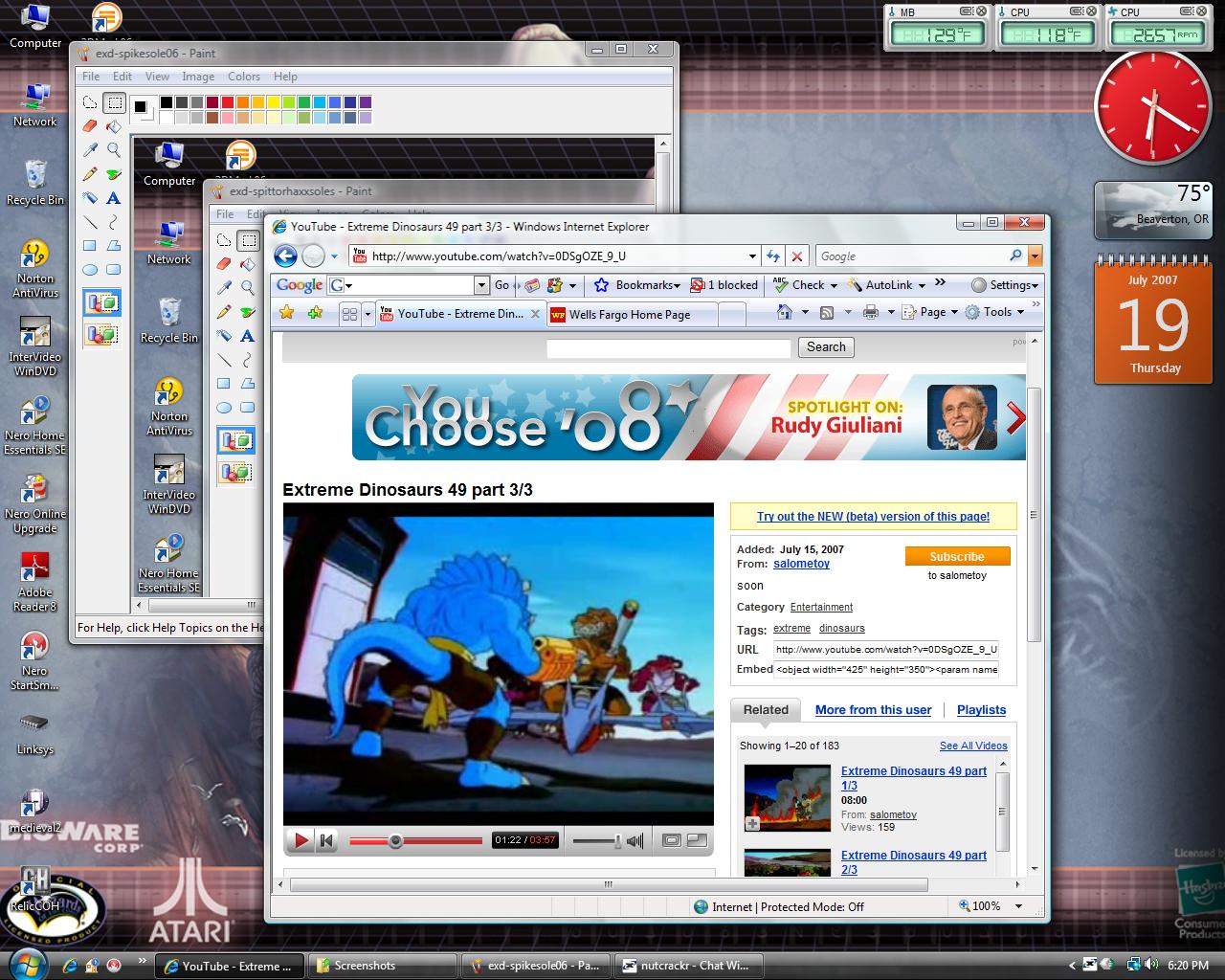Activate the Magnifier tool in Paint
Screen dimensions: 1225x980
click(114, 149)
